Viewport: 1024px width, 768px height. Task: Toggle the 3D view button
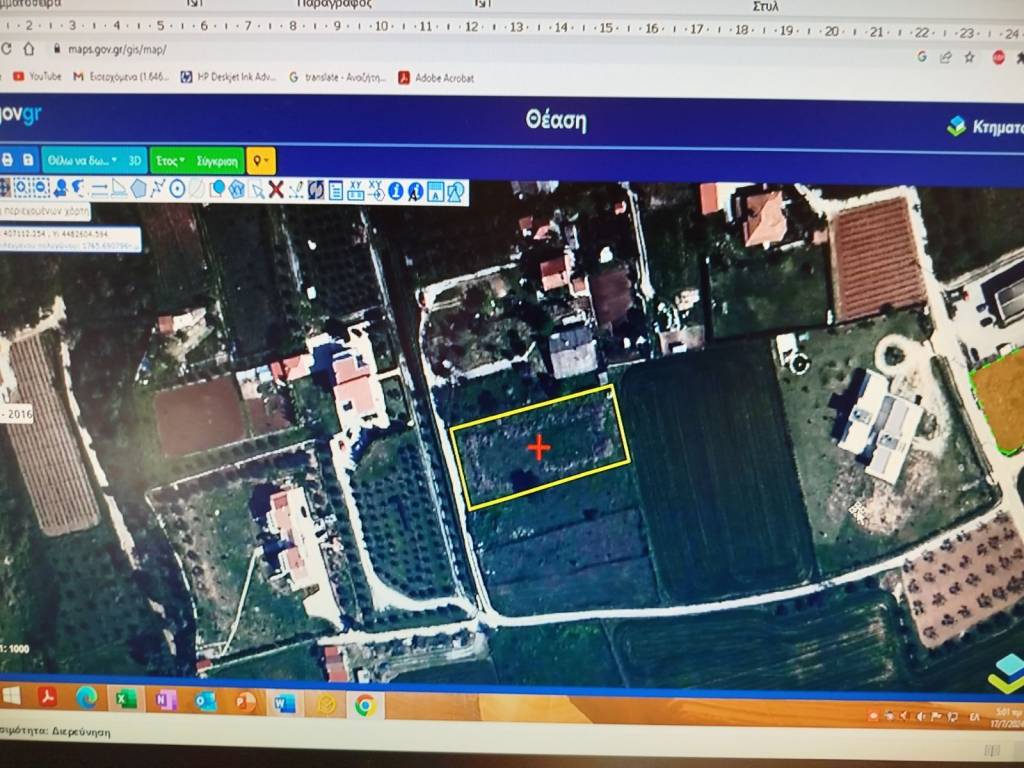pyautogui.click(x=135, y=160)
